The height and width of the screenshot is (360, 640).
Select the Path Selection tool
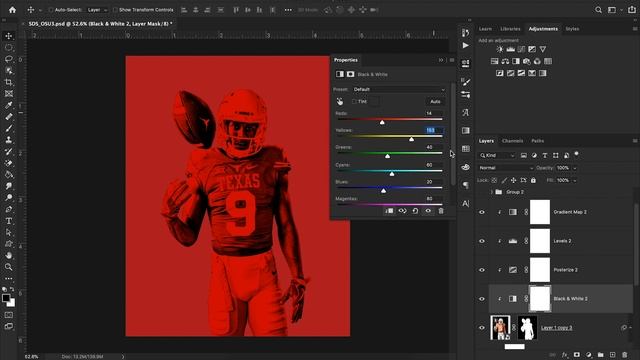pos(9,232)
